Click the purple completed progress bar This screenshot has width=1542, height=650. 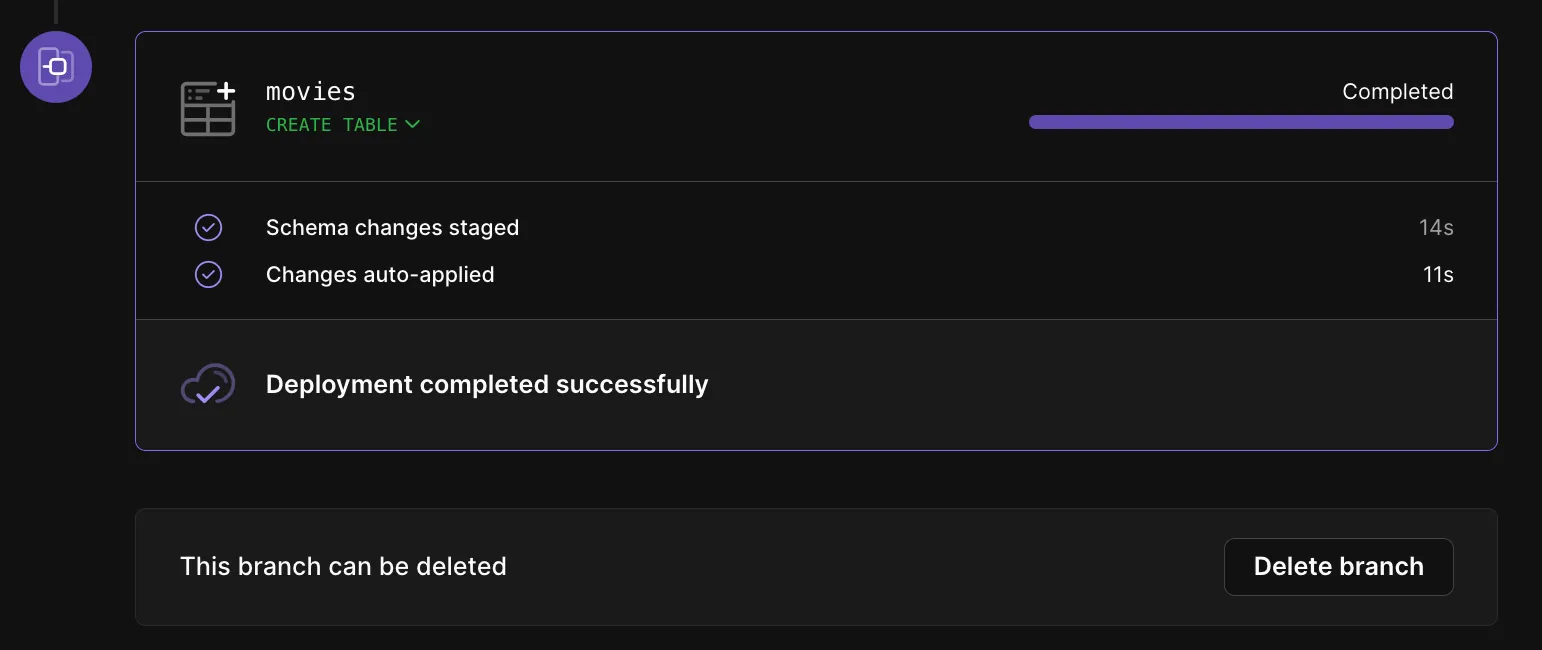point(1241,122)
